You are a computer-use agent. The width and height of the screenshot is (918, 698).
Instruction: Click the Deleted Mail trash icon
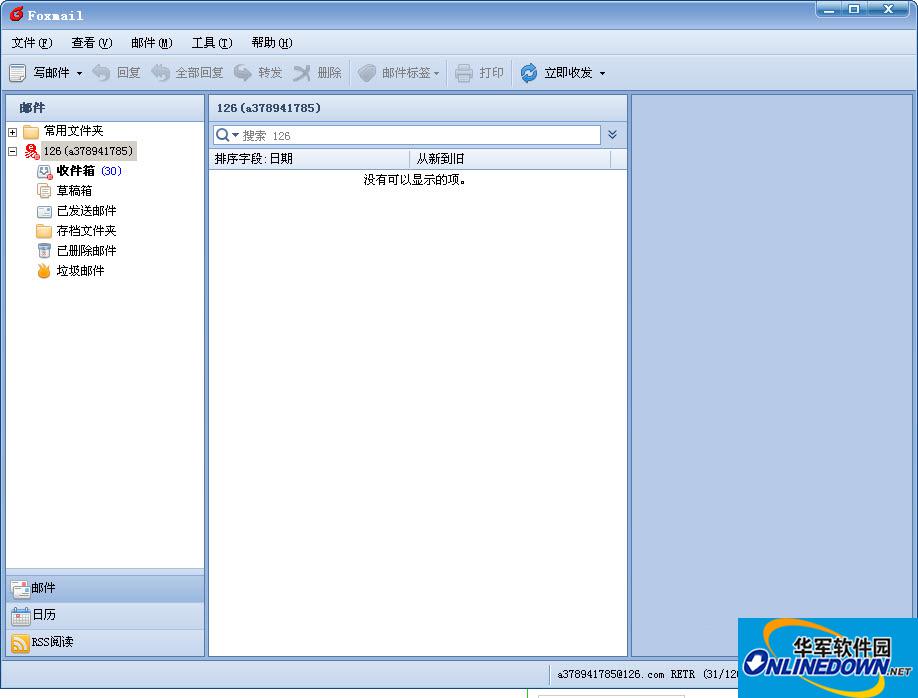point(44,251)
